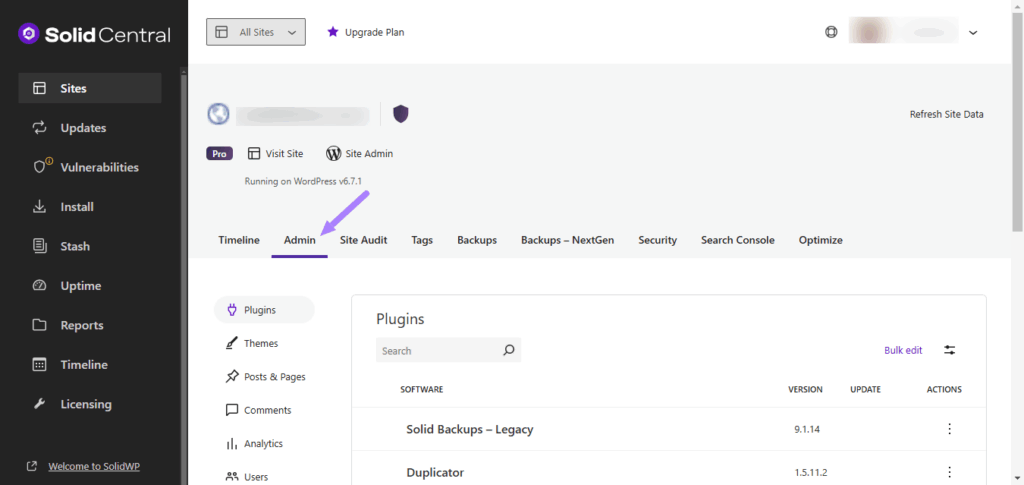Screen dimensions: 1024x485
Task: Click the site globe avatar icon
Action: click(219, 114)
